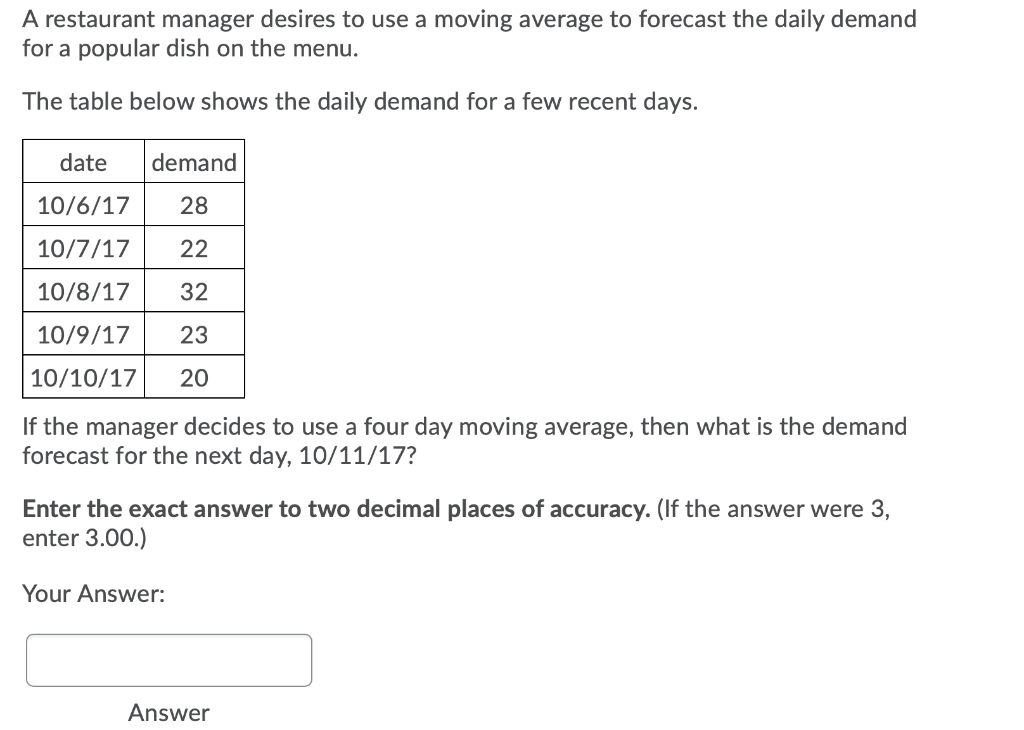This screenshot has height=730, width=1024.
Task: Click inside the answer input box
Action: [168, 660]
